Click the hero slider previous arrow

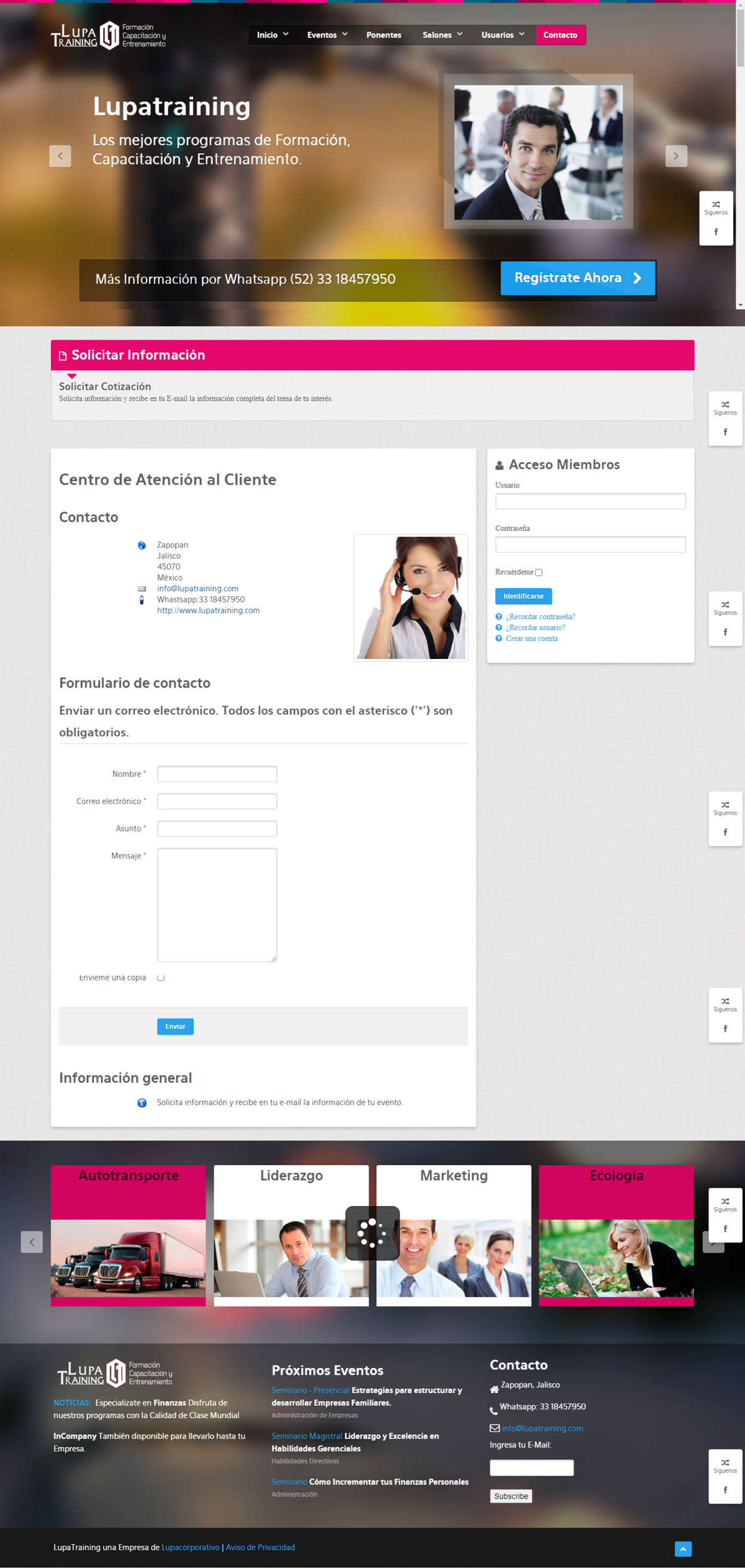point(60,156)
